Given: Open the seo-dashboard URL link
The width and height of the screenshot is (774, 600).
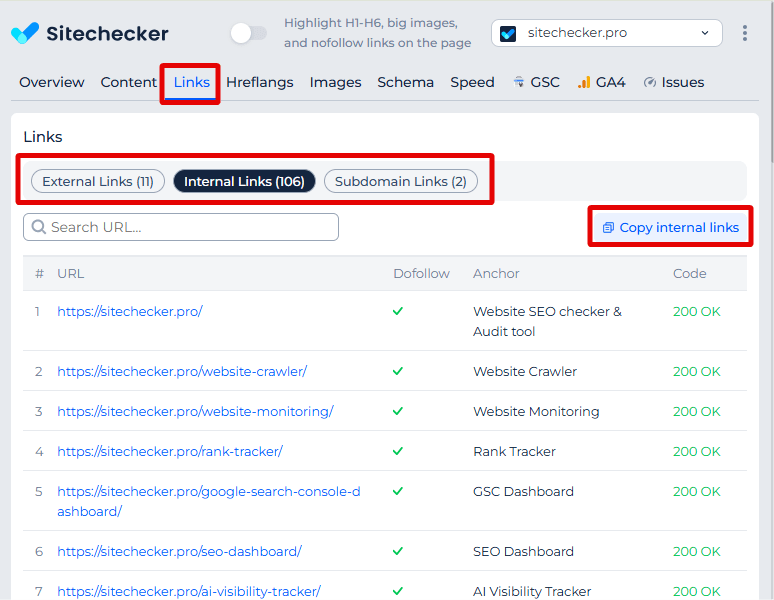Looking at the screenshot, I should tap(179, 551).
